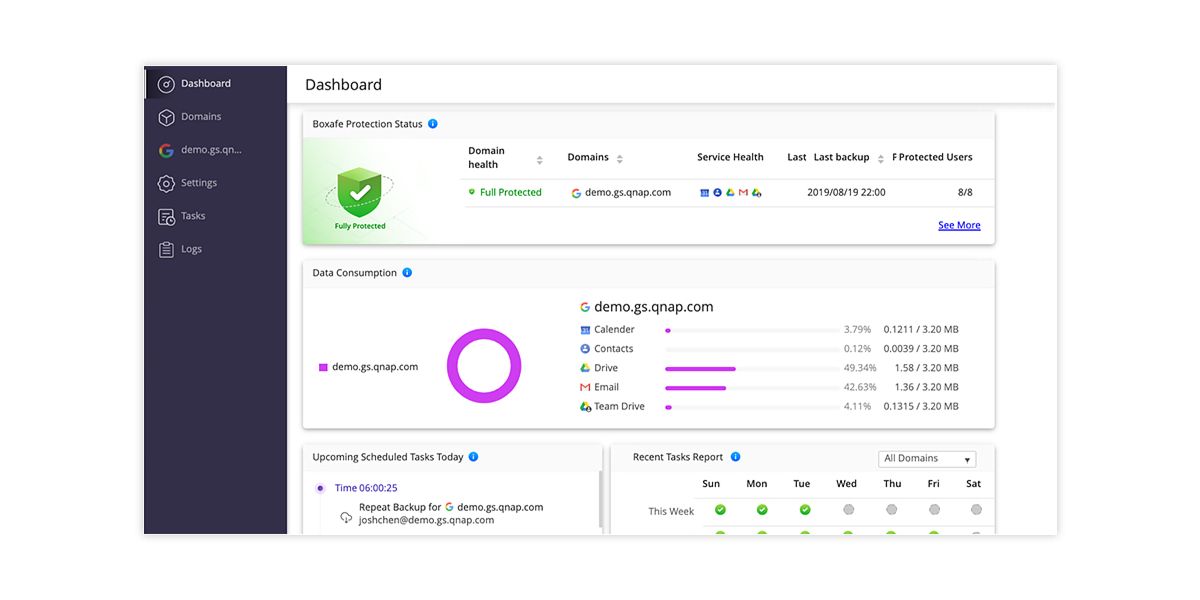The height and width of the screenshot is (600, 1200).
Task: Open the Tasks sidebar item
Action: click(192, 216)
